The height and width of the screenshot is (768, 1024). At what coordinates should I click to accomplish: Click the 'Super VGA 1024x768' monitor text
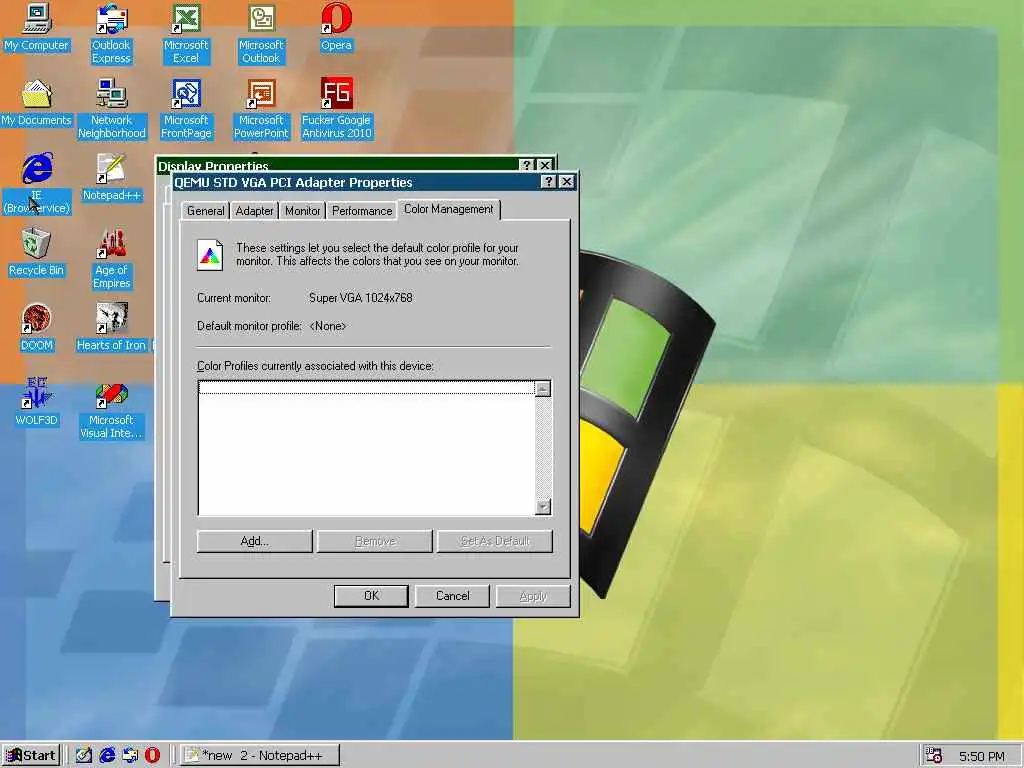[x=360, y=298]
